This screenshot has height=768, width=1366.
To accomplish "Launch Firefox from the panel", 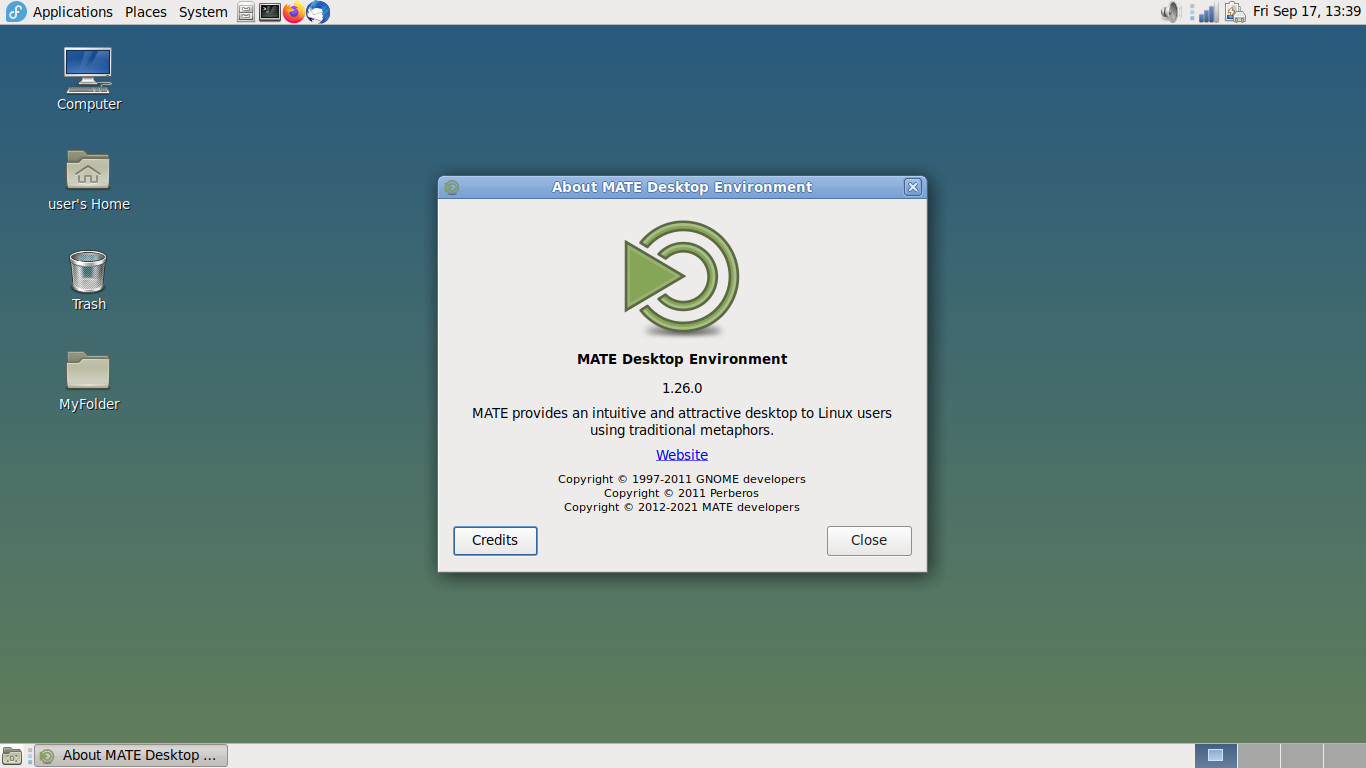I will 293,12.
